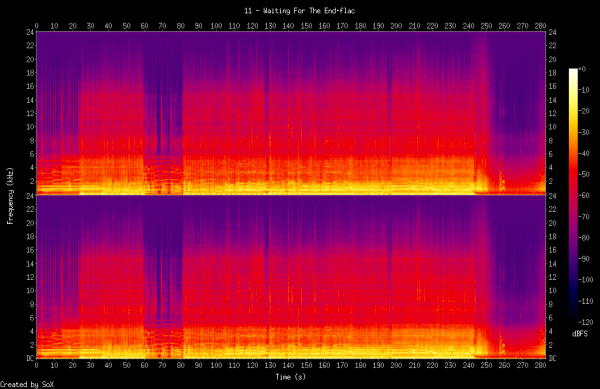The height and width of the screenshot is (389, 600).
Task: Click tick '30' on the top time axis
Action: pos(90,26)
